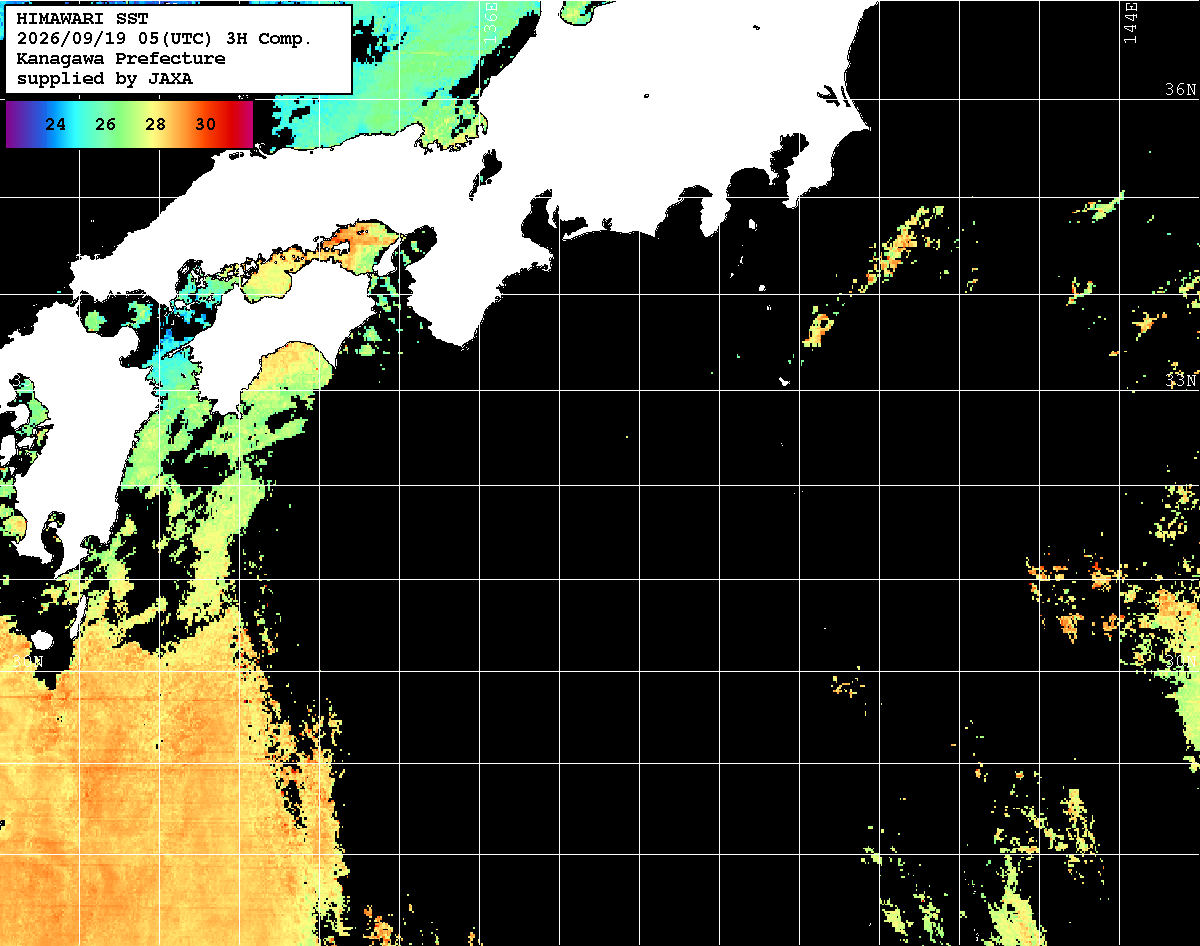Screen dimensions: 1200x946
Task: Click the supplied by JAXA credit
Action: 105,78
